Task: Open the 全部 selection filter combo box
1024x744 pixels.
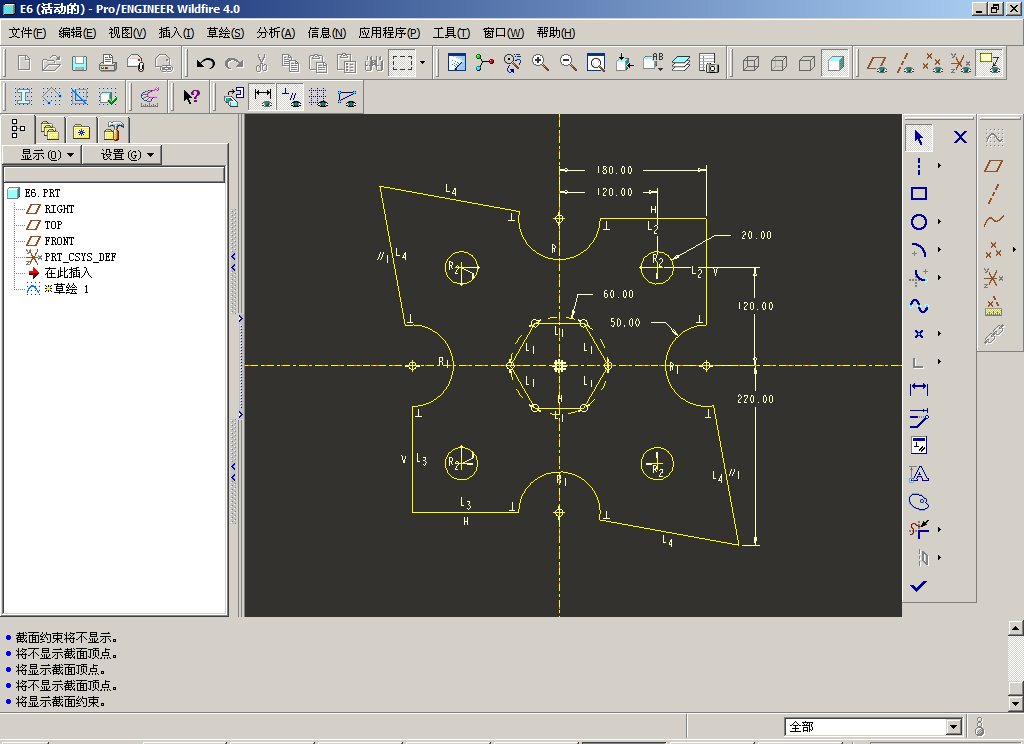Action: click(x=953, y=727)
